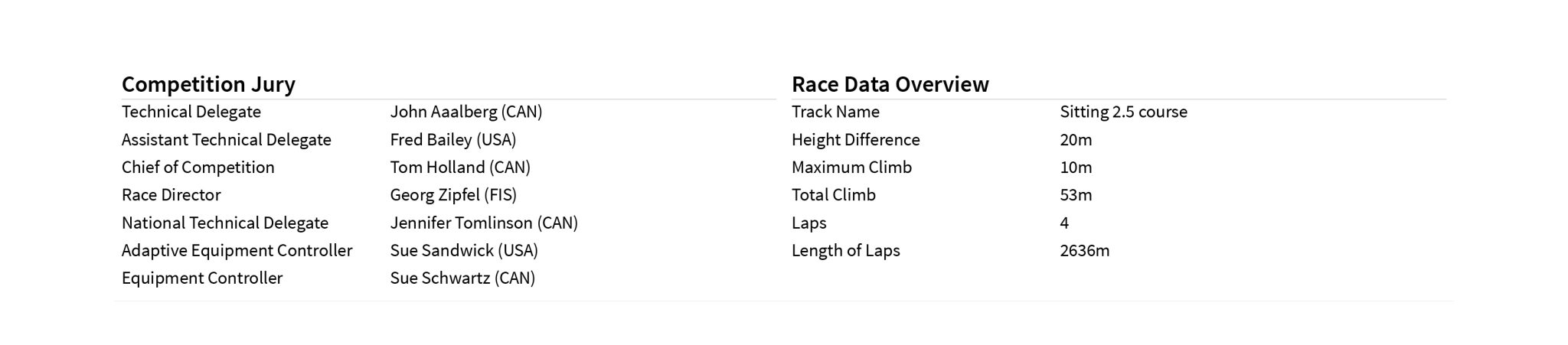Click the Race Data Overview heading

point(890,84)
